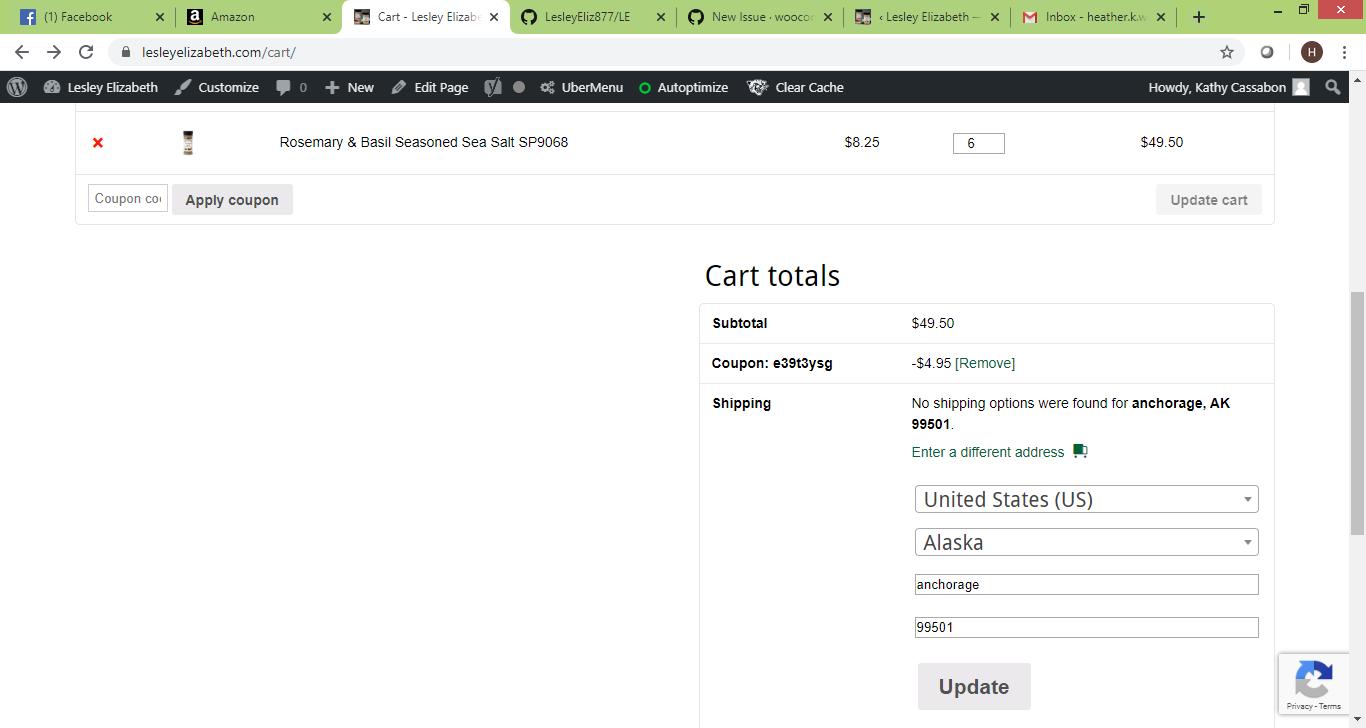Click the quantity field showing 6
The height and width of the screenshot is (728, 1366).
979,143
